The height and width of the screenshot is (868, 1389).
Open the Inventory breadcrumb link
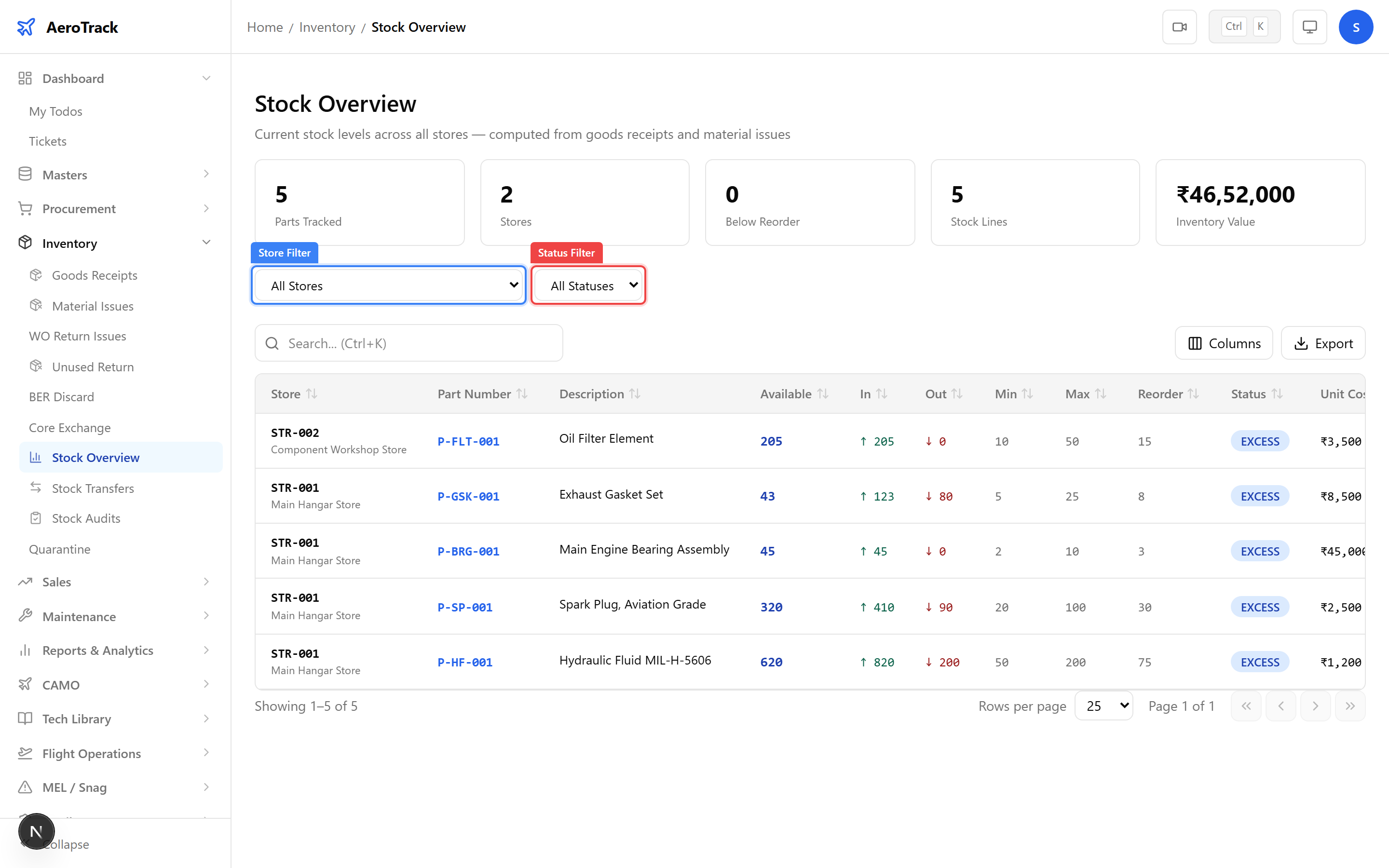click(x=327, y=27)
